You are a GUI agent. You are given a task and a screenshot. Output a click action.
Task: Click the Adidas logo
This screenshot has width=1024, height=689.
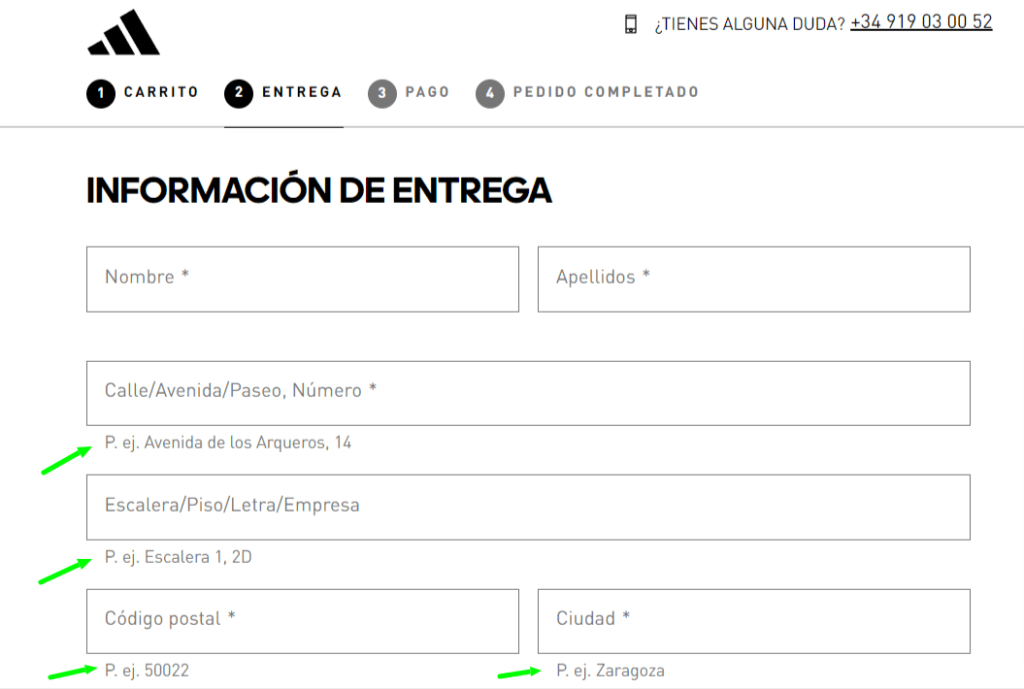click(x=123, y=33)
